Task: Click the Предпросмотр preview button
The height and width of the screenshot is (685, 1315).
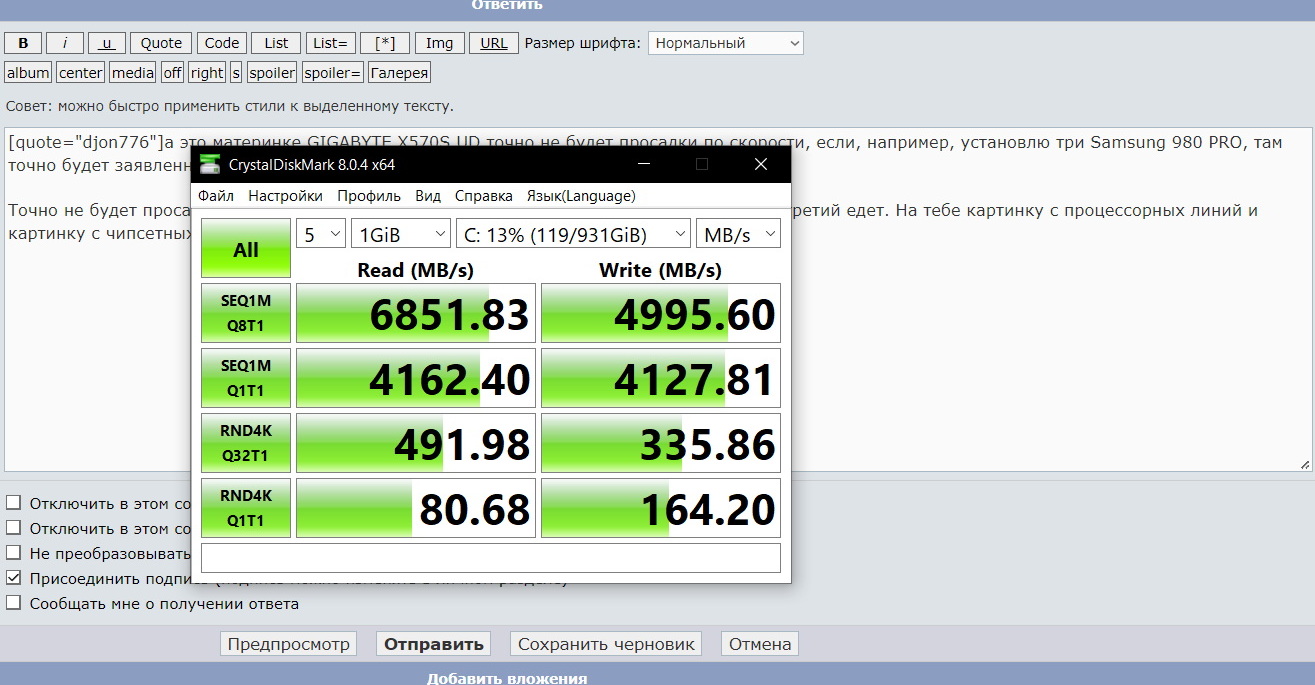Action: point(289,644)
